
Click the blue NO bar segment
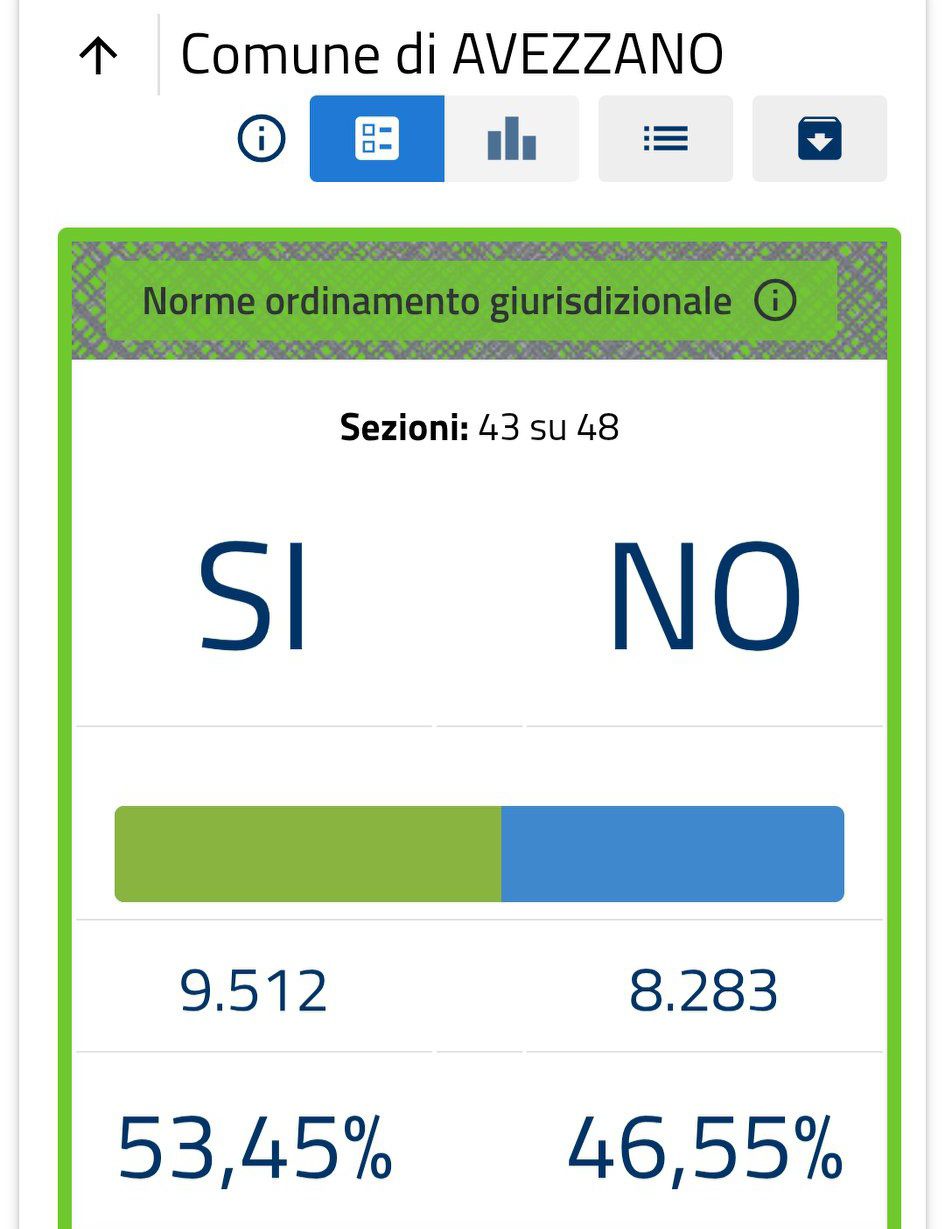[672, 854]
